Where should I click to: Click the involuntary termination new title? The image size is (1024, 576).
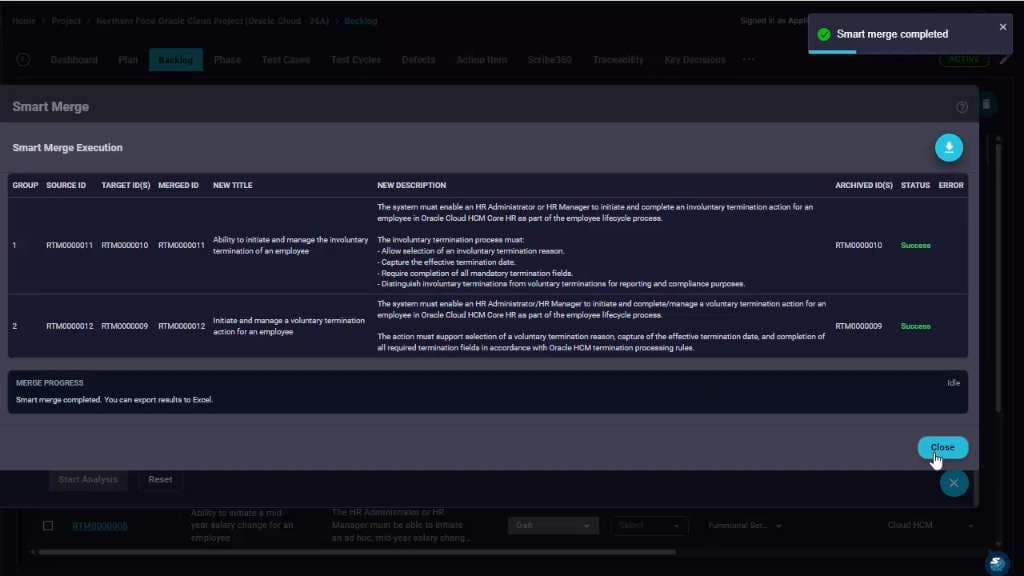coord(291,246)
